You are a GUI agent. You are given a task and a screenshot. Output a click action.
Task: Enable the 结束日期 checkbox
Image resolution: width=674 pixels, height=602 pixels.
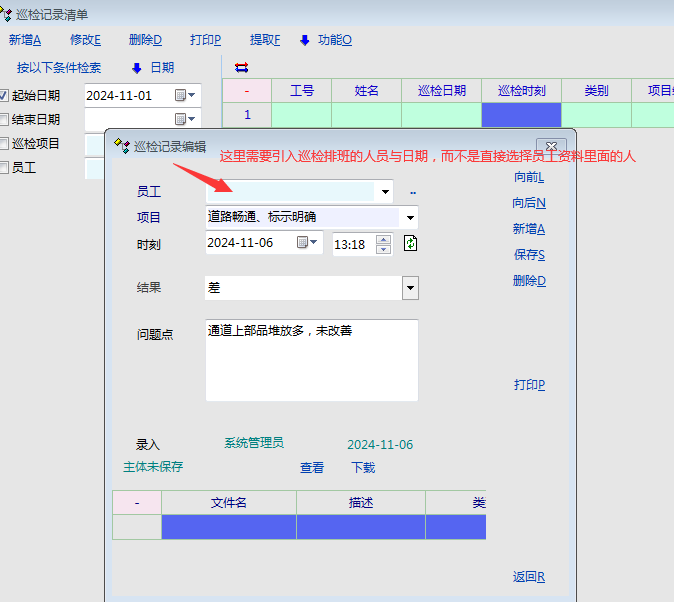(x=5, y=120)
